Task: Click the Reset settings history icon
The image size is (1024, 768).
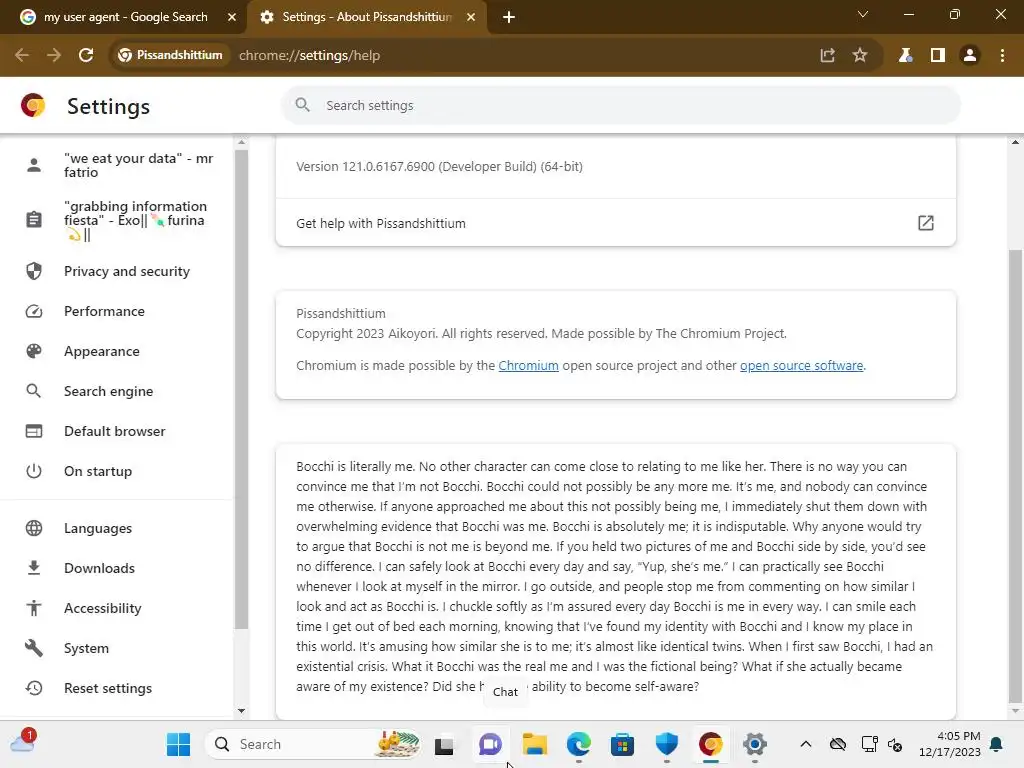Action: [x=34, y=688]
